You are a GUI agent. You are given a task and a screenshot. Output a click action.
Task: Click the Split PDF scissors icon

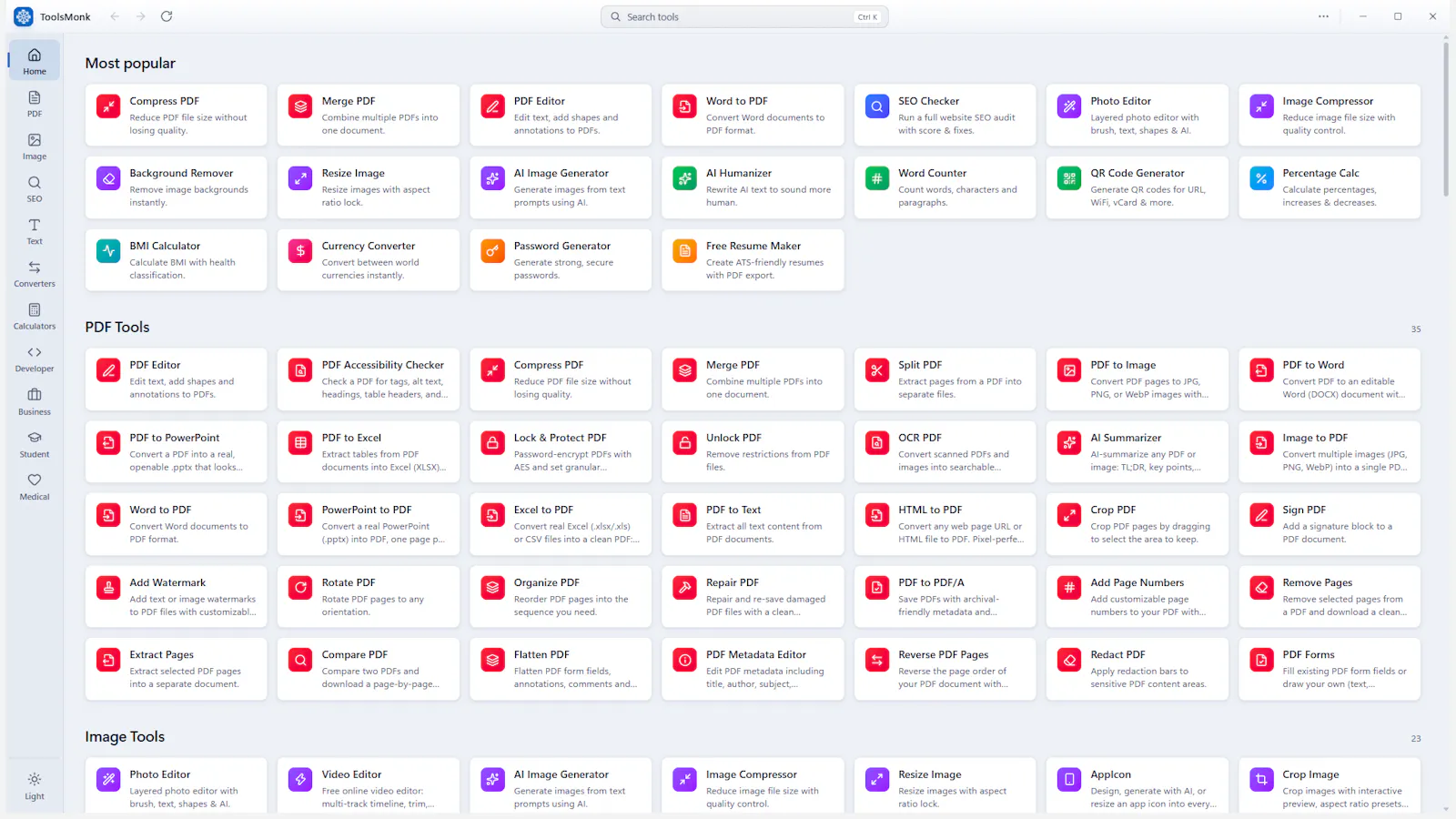pos(877,370)
